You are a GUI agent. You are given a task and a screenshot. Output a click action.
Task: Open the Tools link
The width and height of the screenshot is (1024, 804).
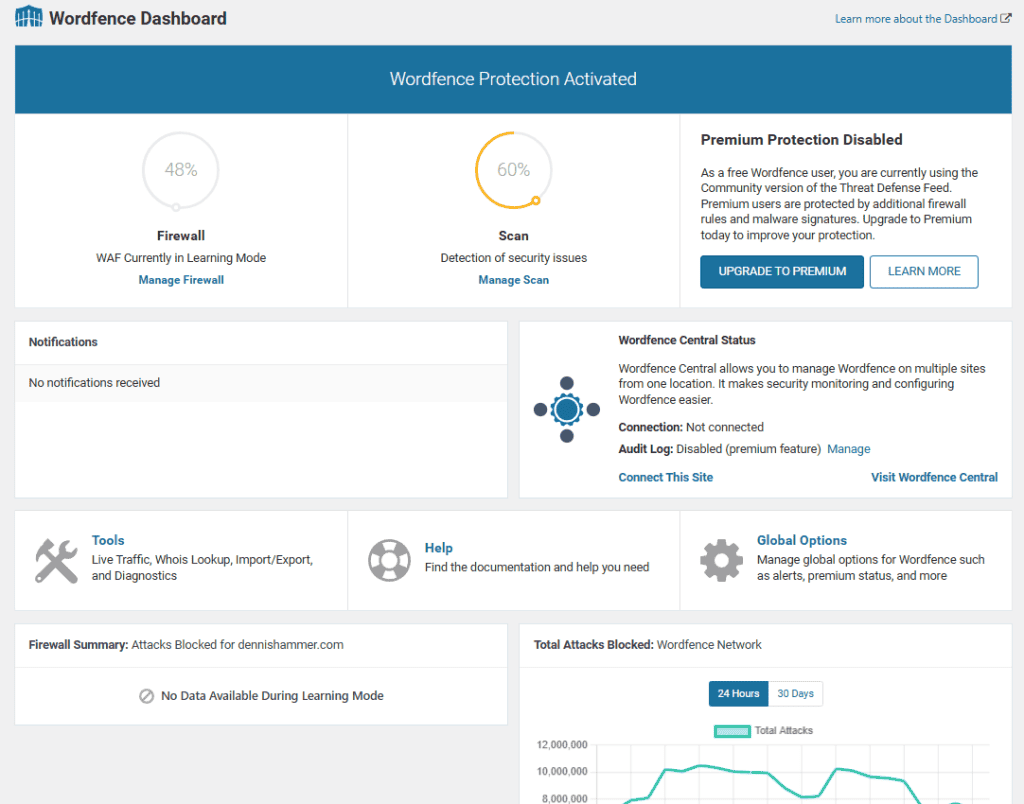pos(108,540)
